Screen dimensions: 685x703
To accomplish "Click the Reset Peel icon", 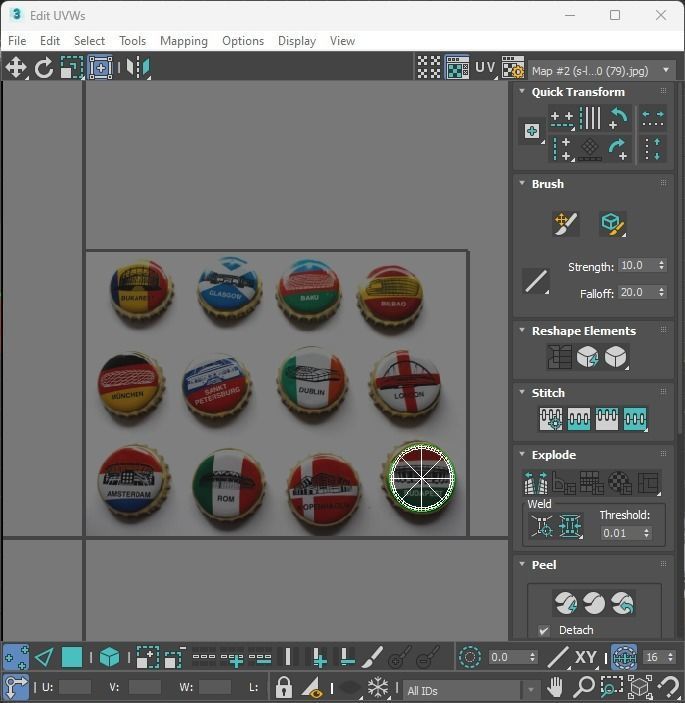I will tap(622, 603).
